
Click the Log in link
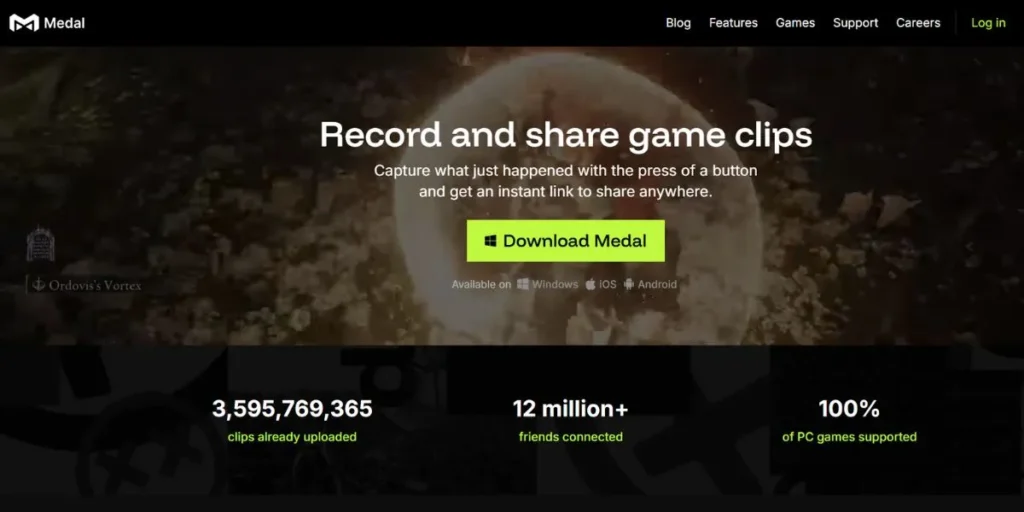click(988, 23)
